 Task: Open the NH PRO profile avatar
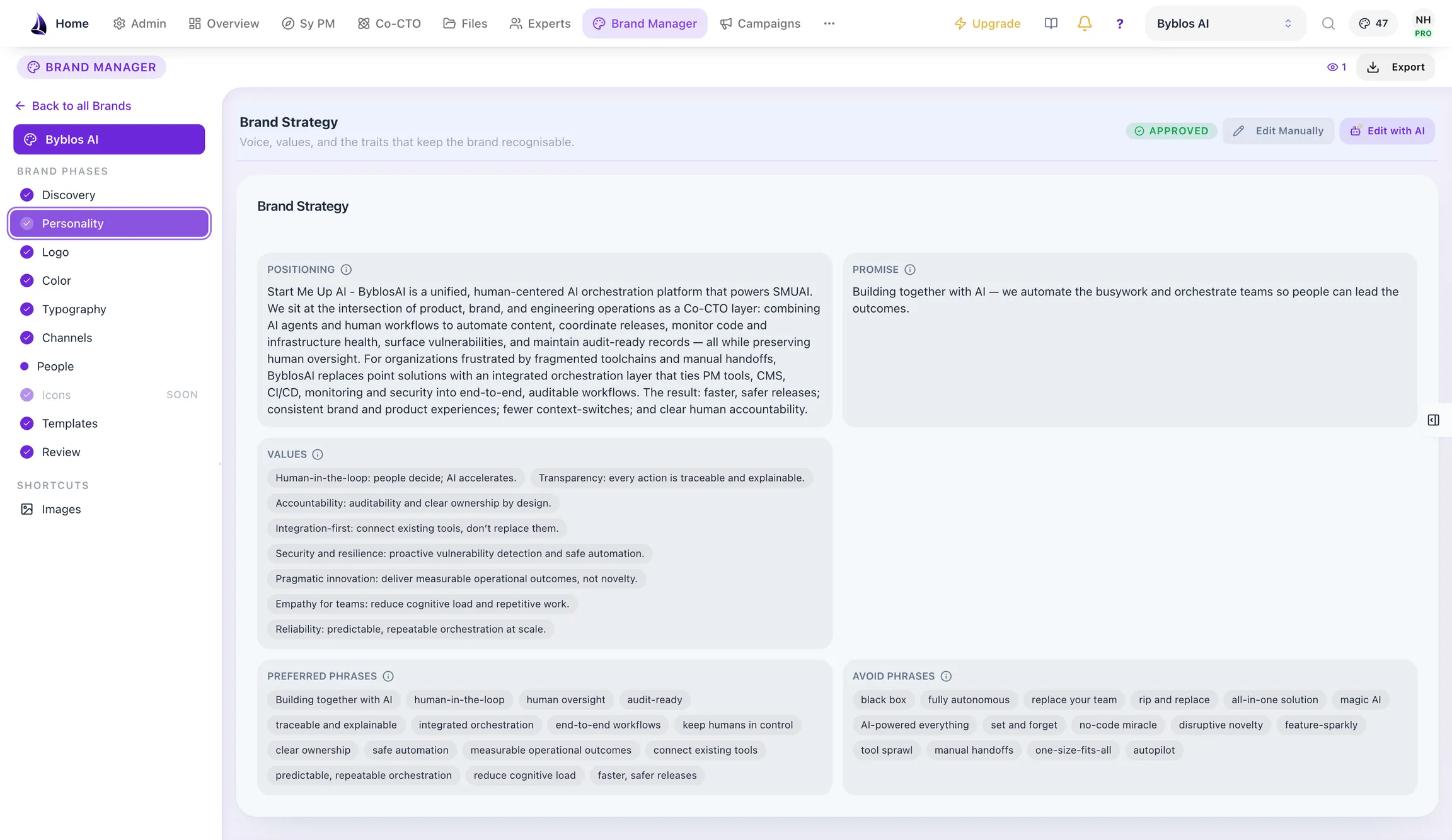tap(1423, 25)
